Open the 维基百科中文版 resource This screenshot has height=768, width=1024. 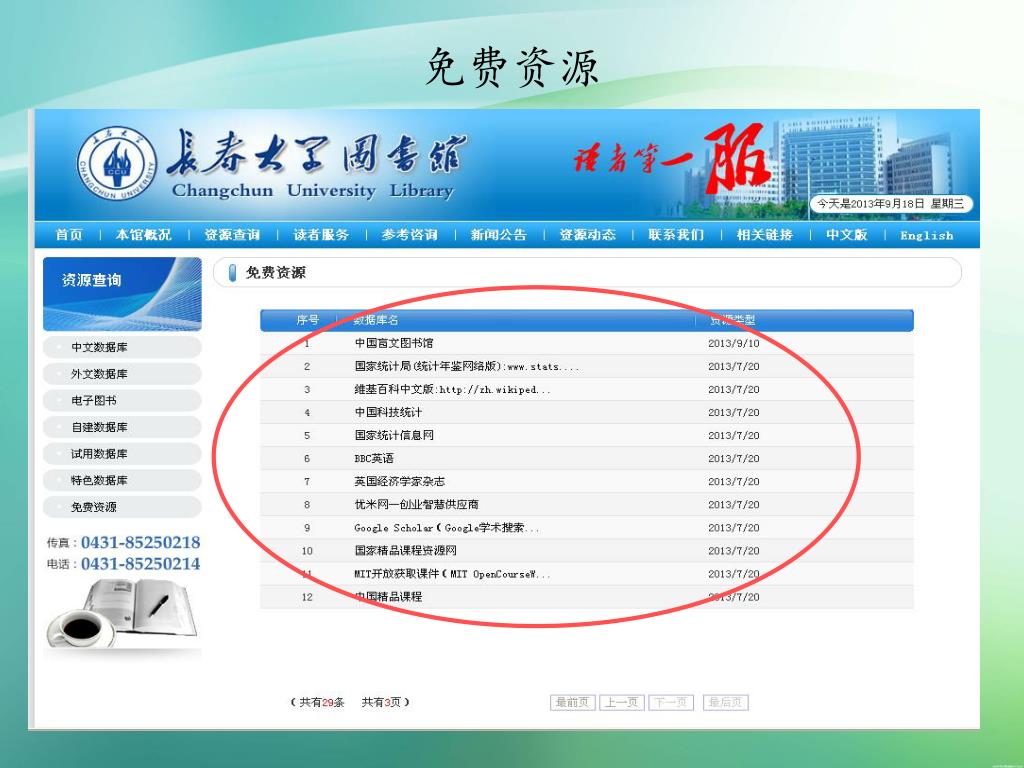(x=453, y=390)
